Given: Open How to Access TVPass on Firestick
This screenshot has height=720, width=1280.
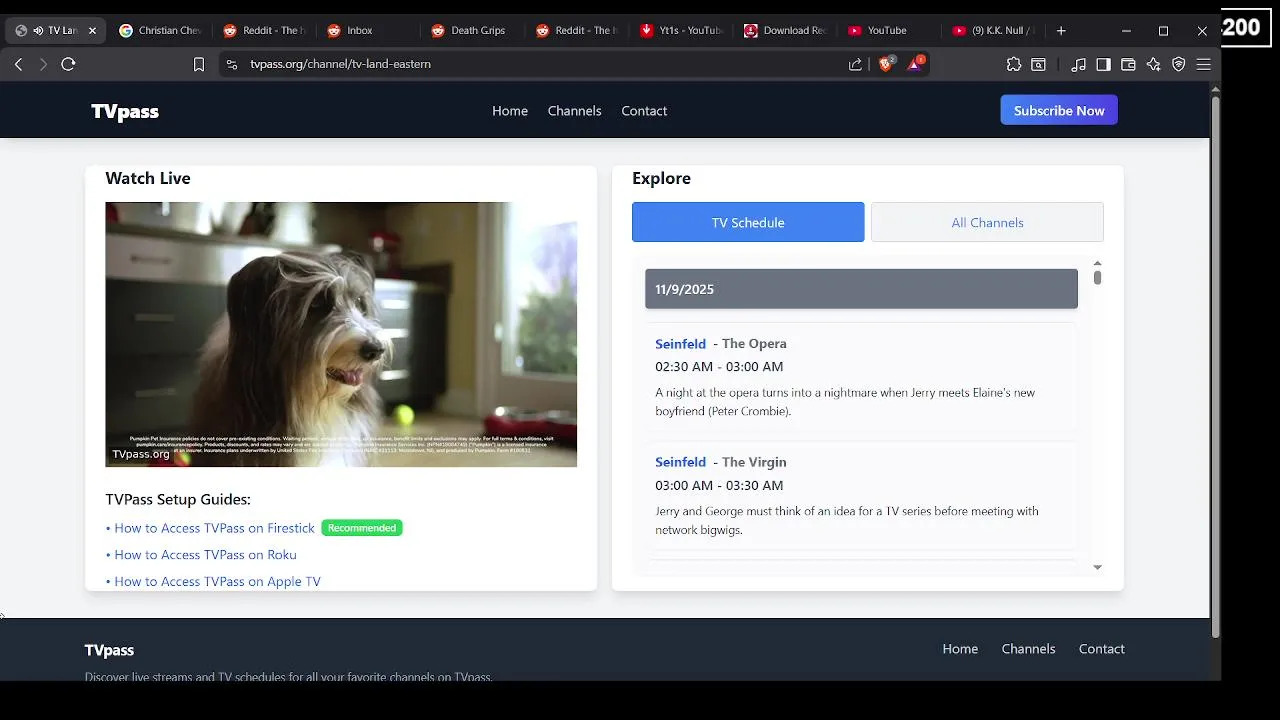Looking at the screenshot, I should click(214, 528).
